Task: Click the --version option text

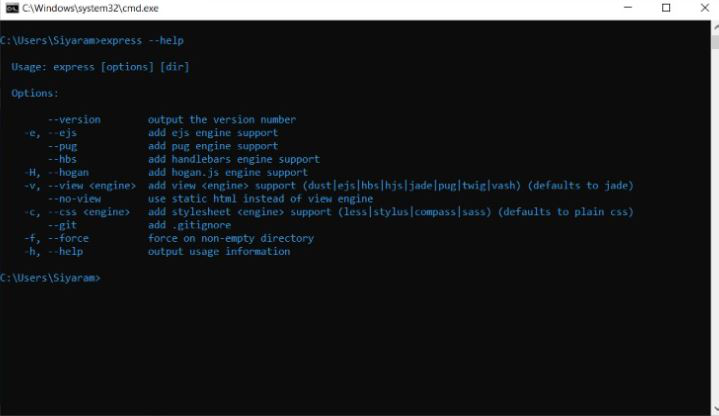Action: [x=74, y=120]
